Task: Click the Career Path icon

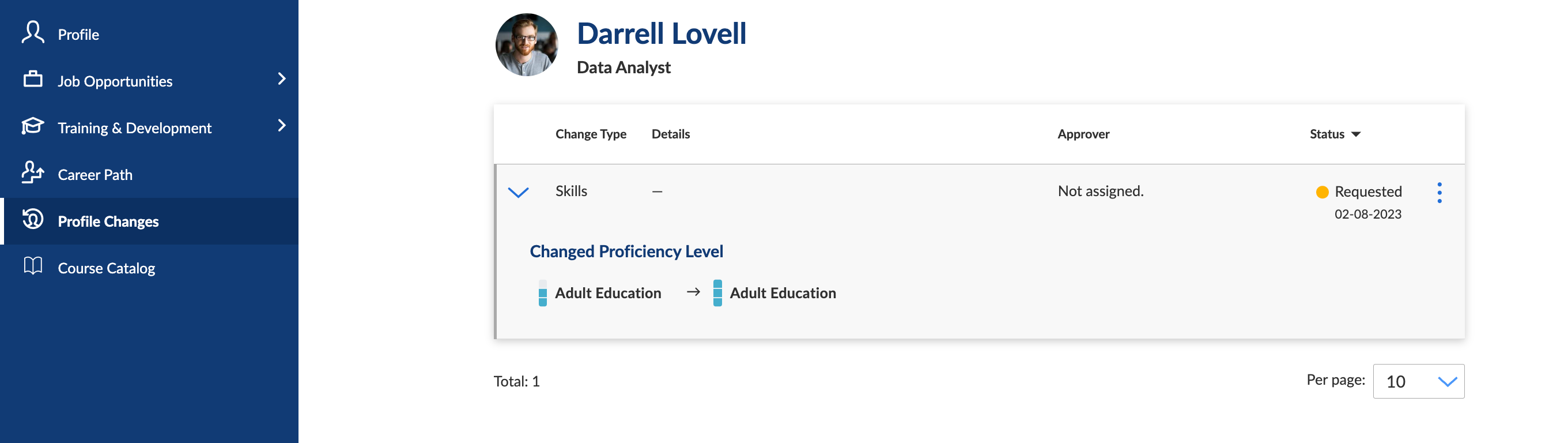Action: pos(33,173)
